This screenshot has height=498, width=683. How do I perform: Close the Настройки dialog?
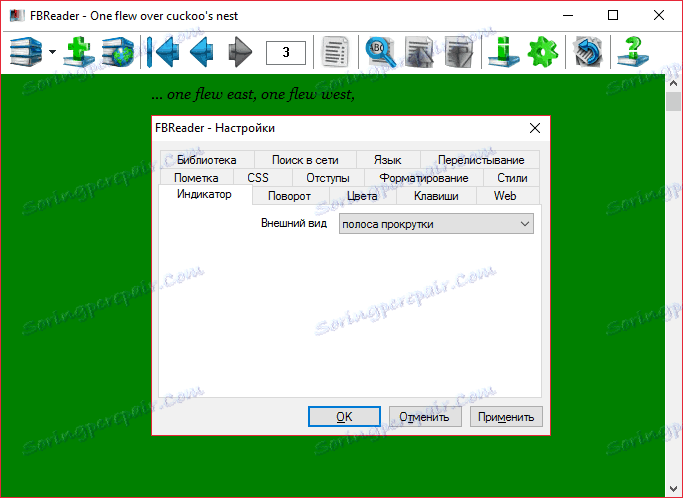pos(535,128)
